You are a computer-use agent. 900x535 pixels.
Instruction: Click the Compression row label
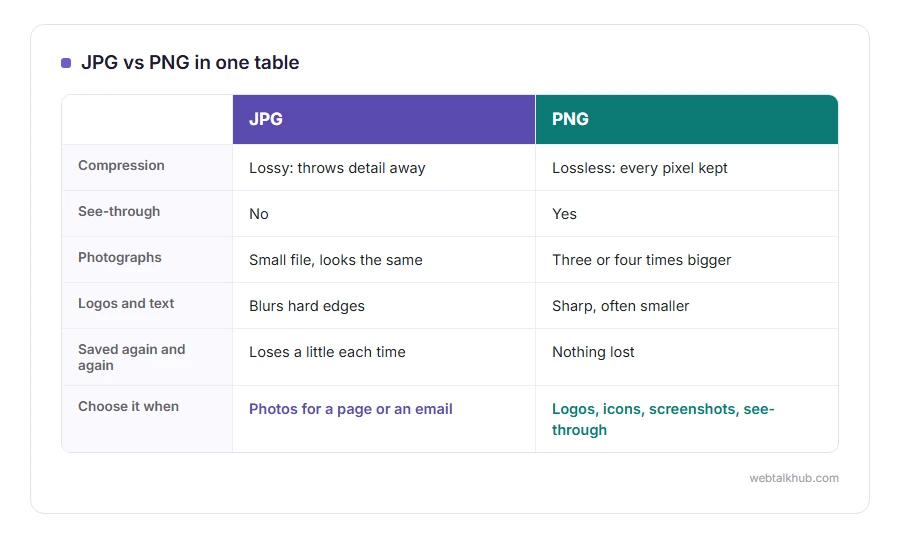[121, 165]
